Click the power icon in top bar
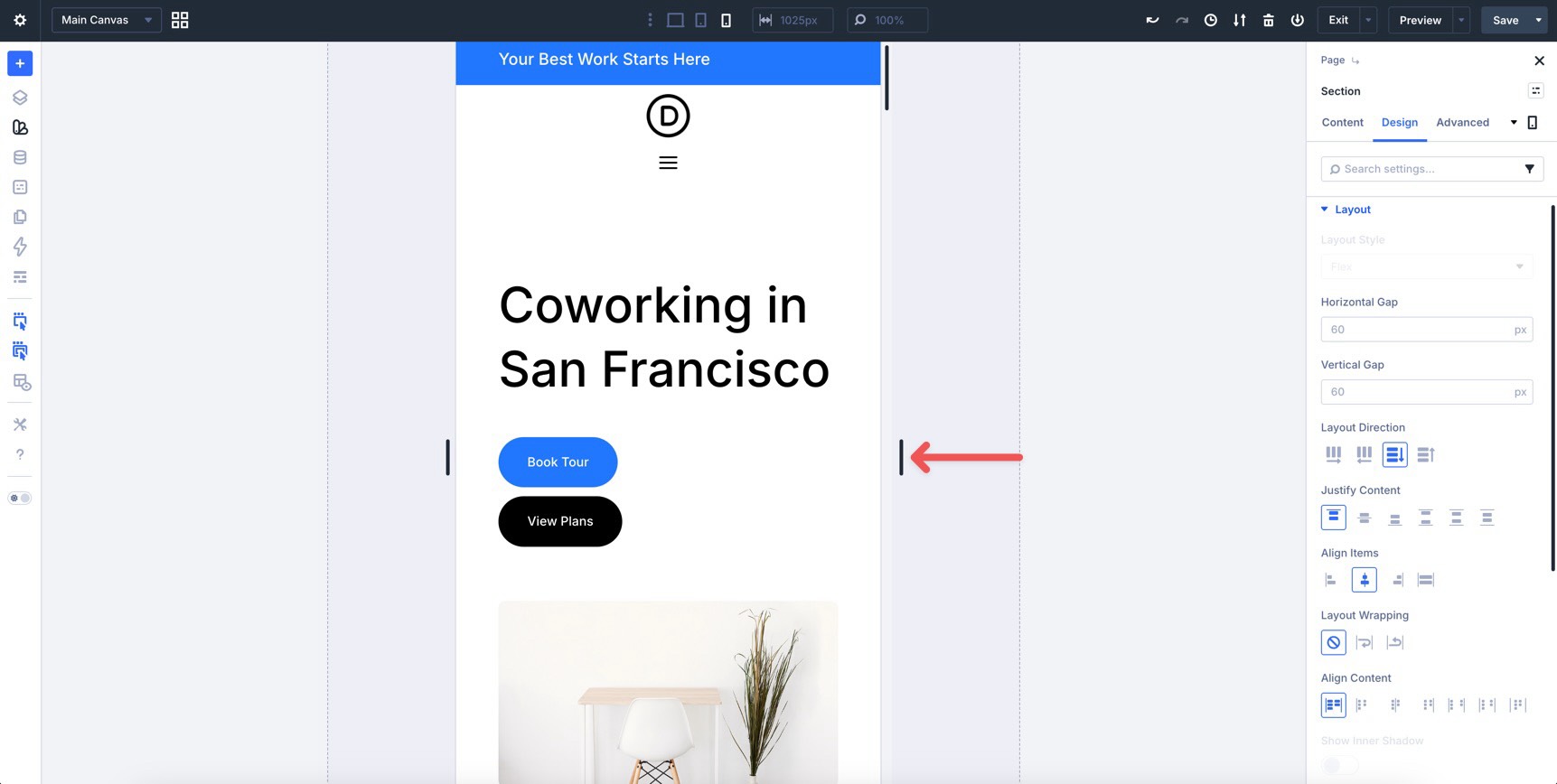The image size is (1557, 784). (x=1297, y=20)
